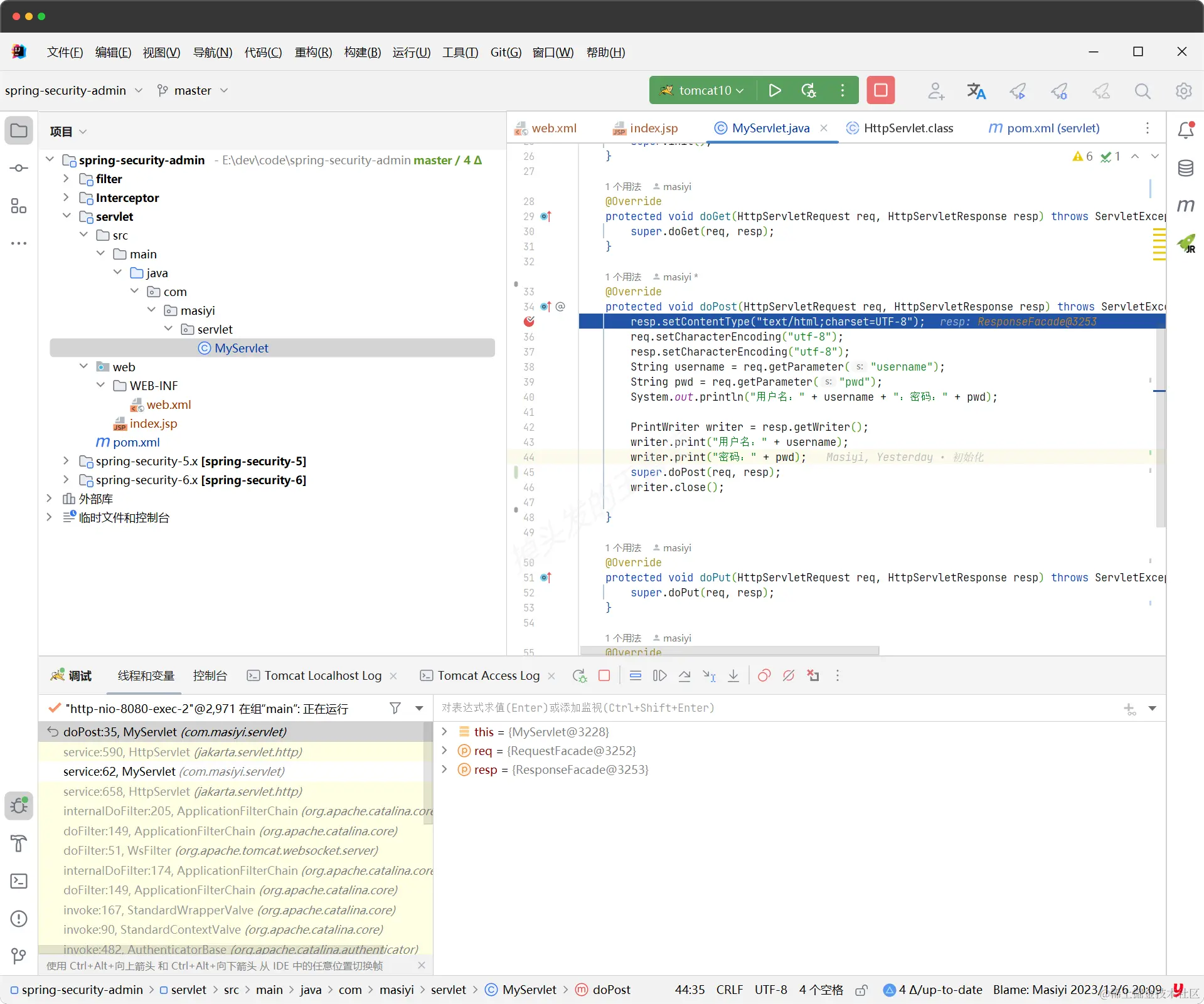
Task: Click Resume Program in debugger toolbar
Action: click(659, 675)
